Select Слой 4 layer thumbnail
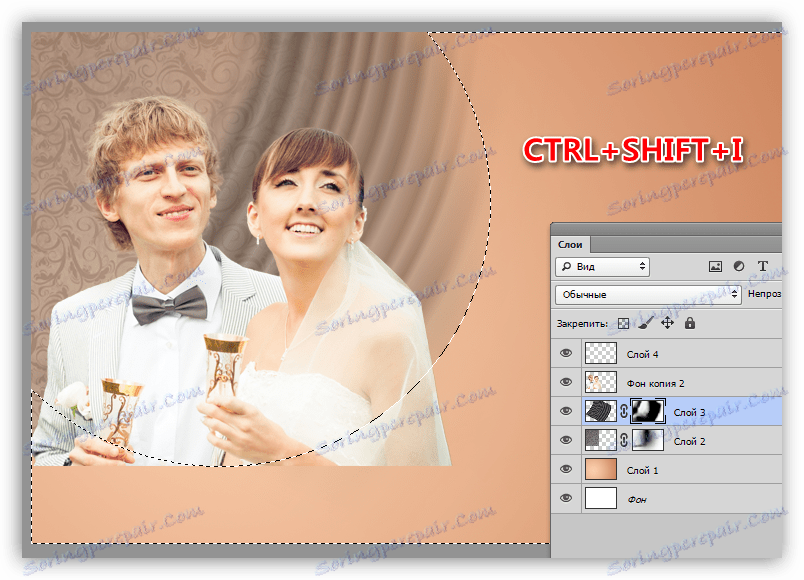804x580 pixels. [x=600, y=353]
